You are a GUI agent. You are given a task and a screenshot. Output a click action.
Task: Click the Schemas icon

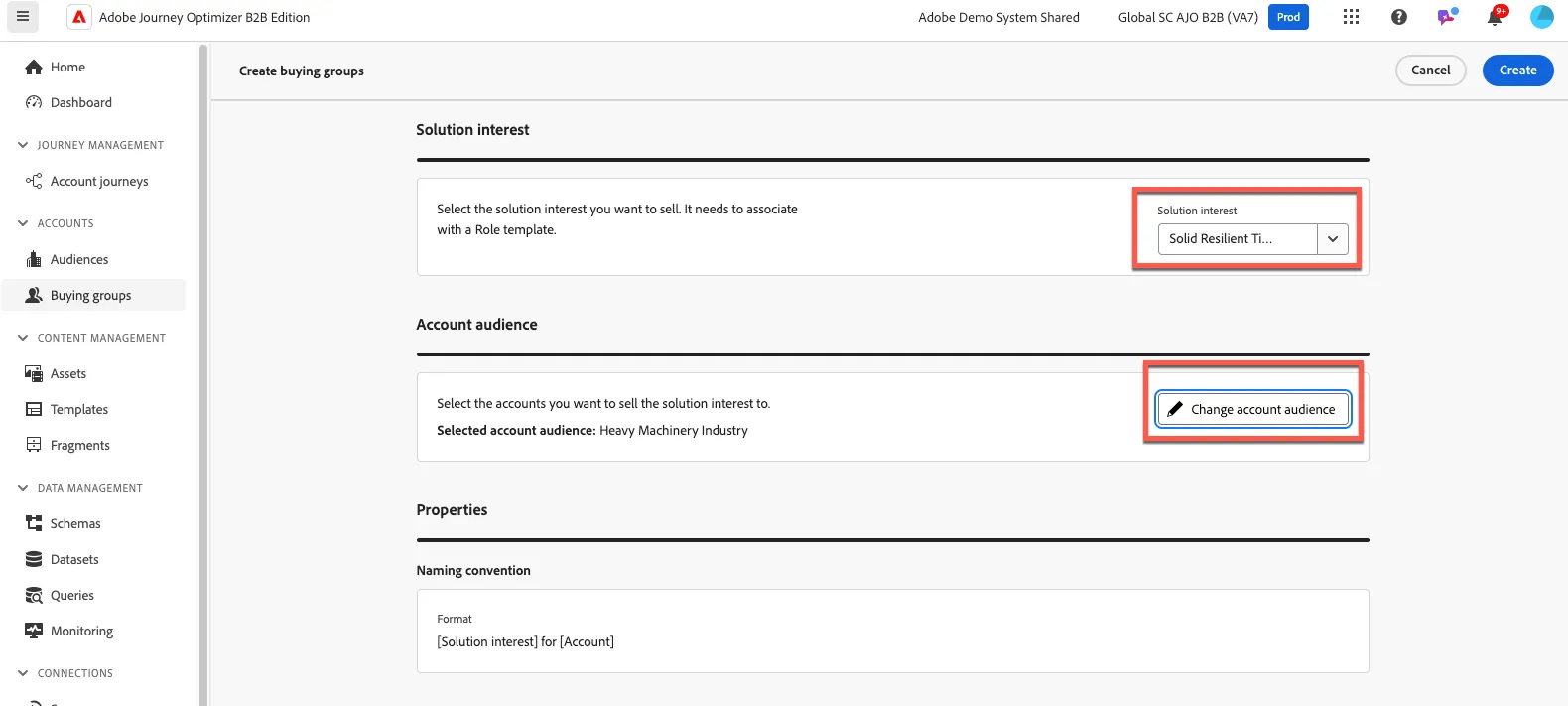click(34, 524)
